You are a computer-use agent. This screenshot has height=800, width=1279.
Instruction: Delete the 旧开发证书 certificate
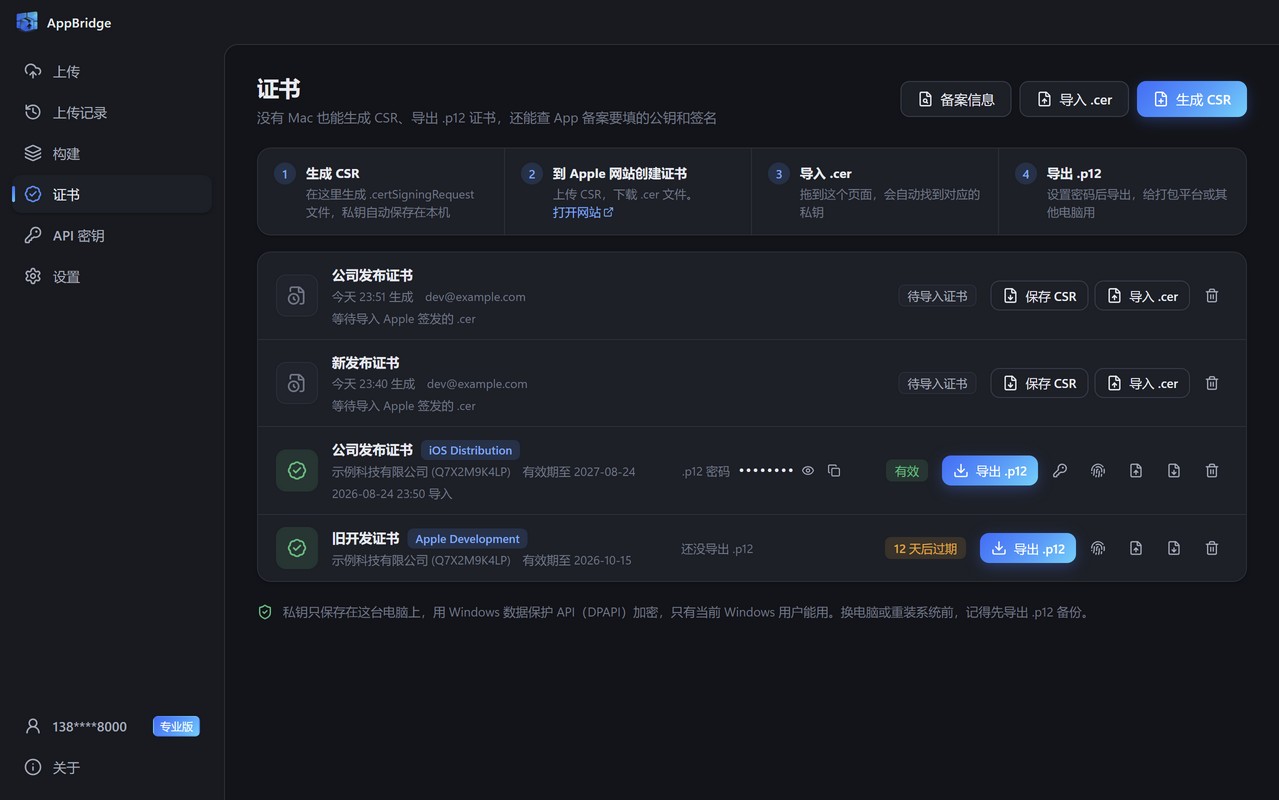1212,548
